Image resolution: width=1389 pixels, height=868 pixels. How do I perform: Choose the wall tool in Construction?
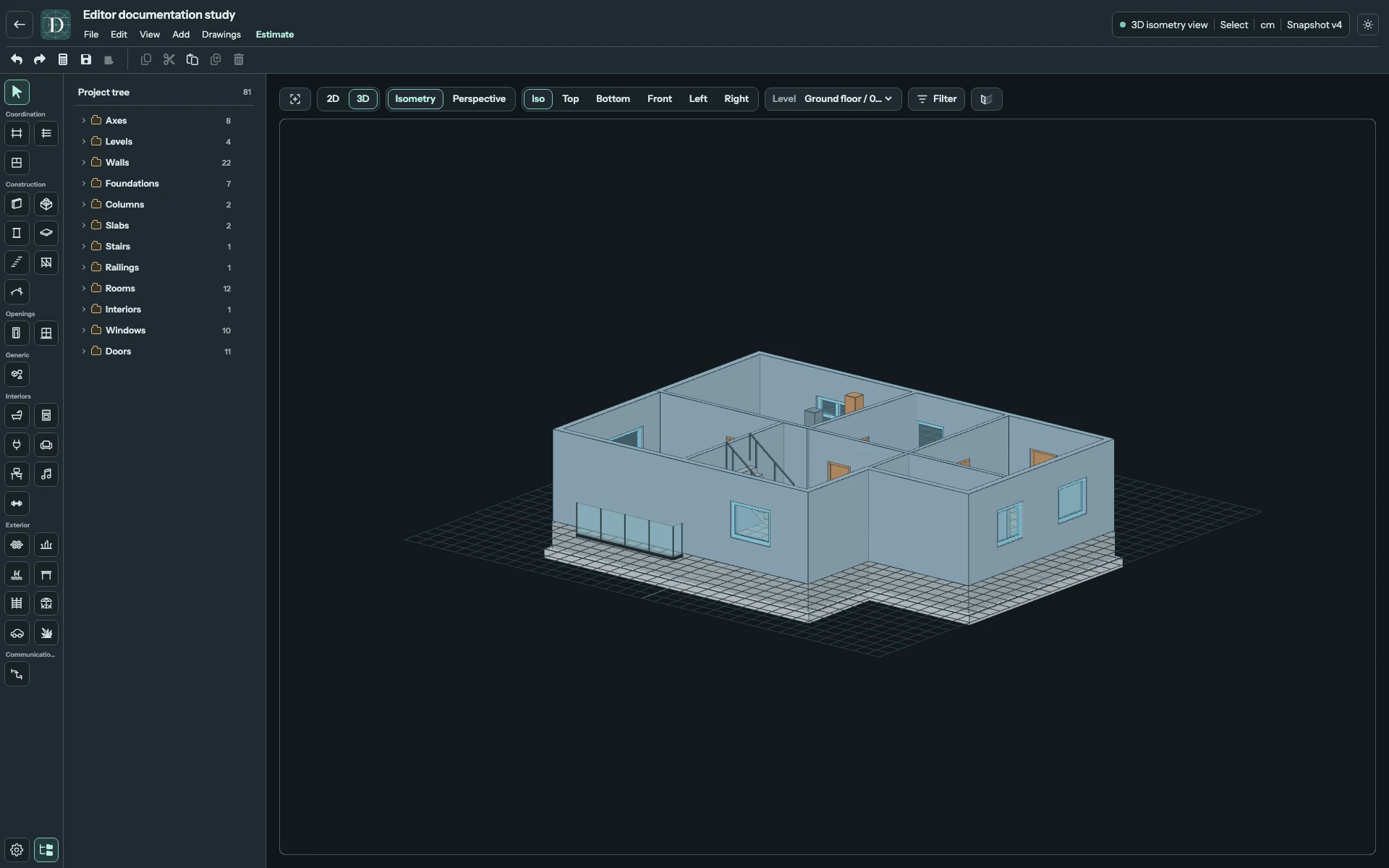point(17,204)
